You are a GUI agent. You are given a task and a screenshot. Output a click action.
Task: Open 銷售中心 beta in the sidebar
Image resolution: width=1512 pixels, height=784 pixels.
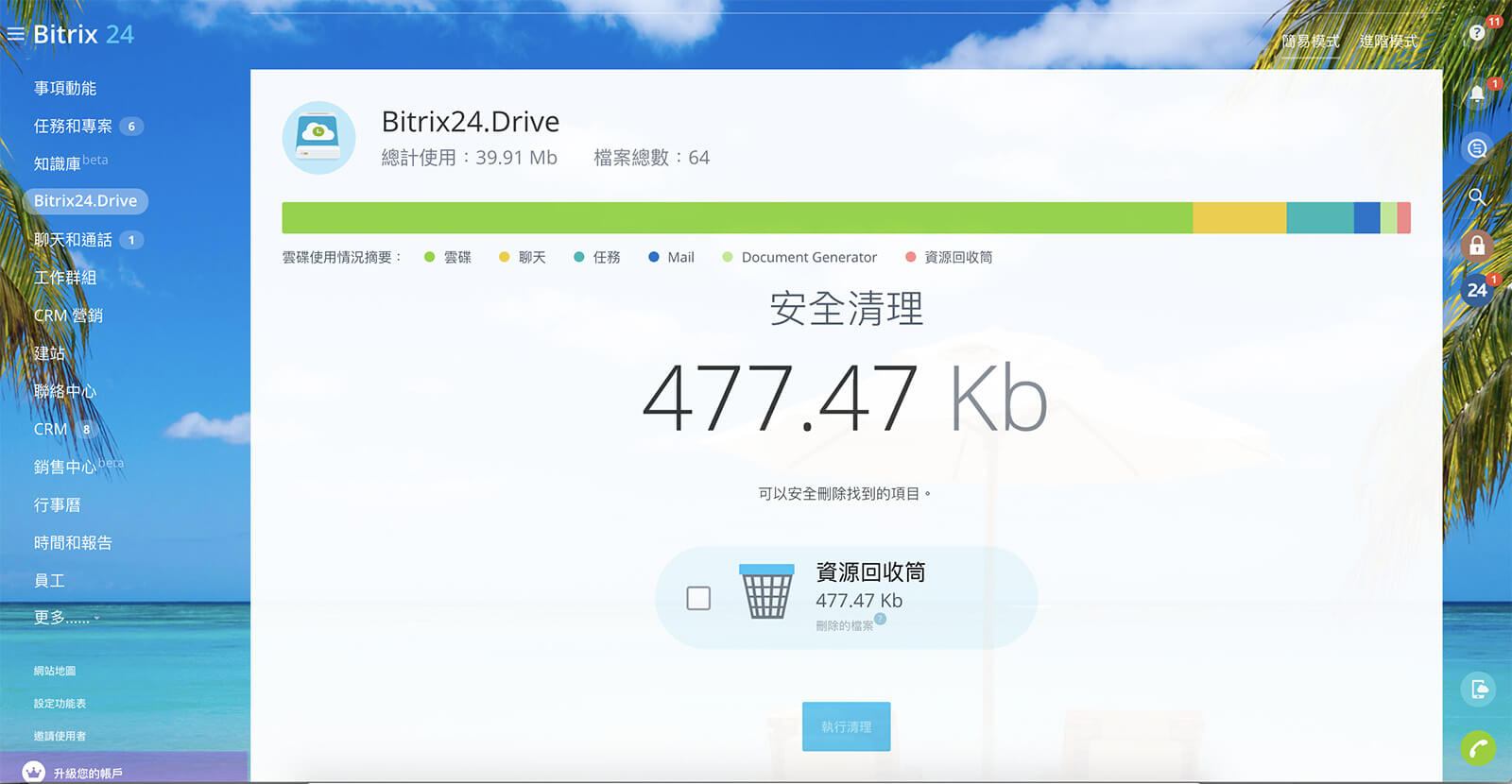click(78, 466)
